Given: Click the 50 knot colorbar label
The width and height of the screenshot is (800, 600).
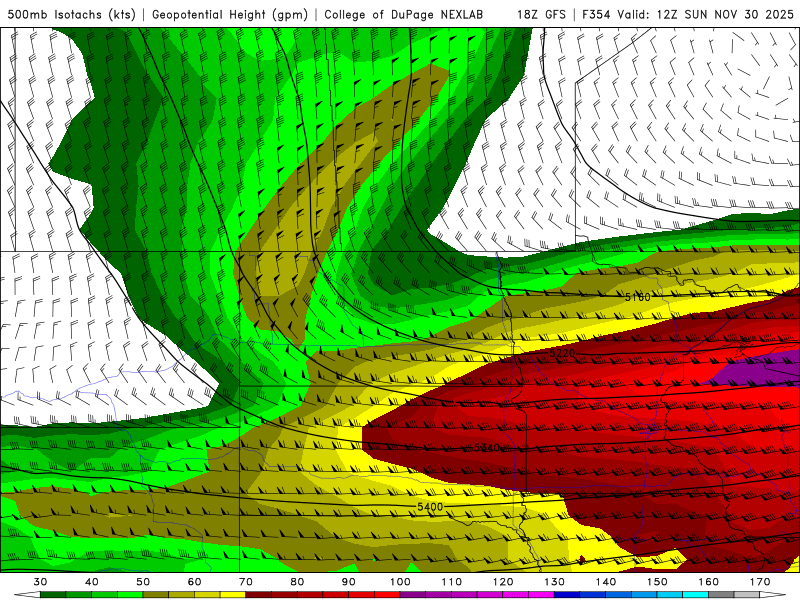Looking at the screenshot, I should click(x=143, y=582).
